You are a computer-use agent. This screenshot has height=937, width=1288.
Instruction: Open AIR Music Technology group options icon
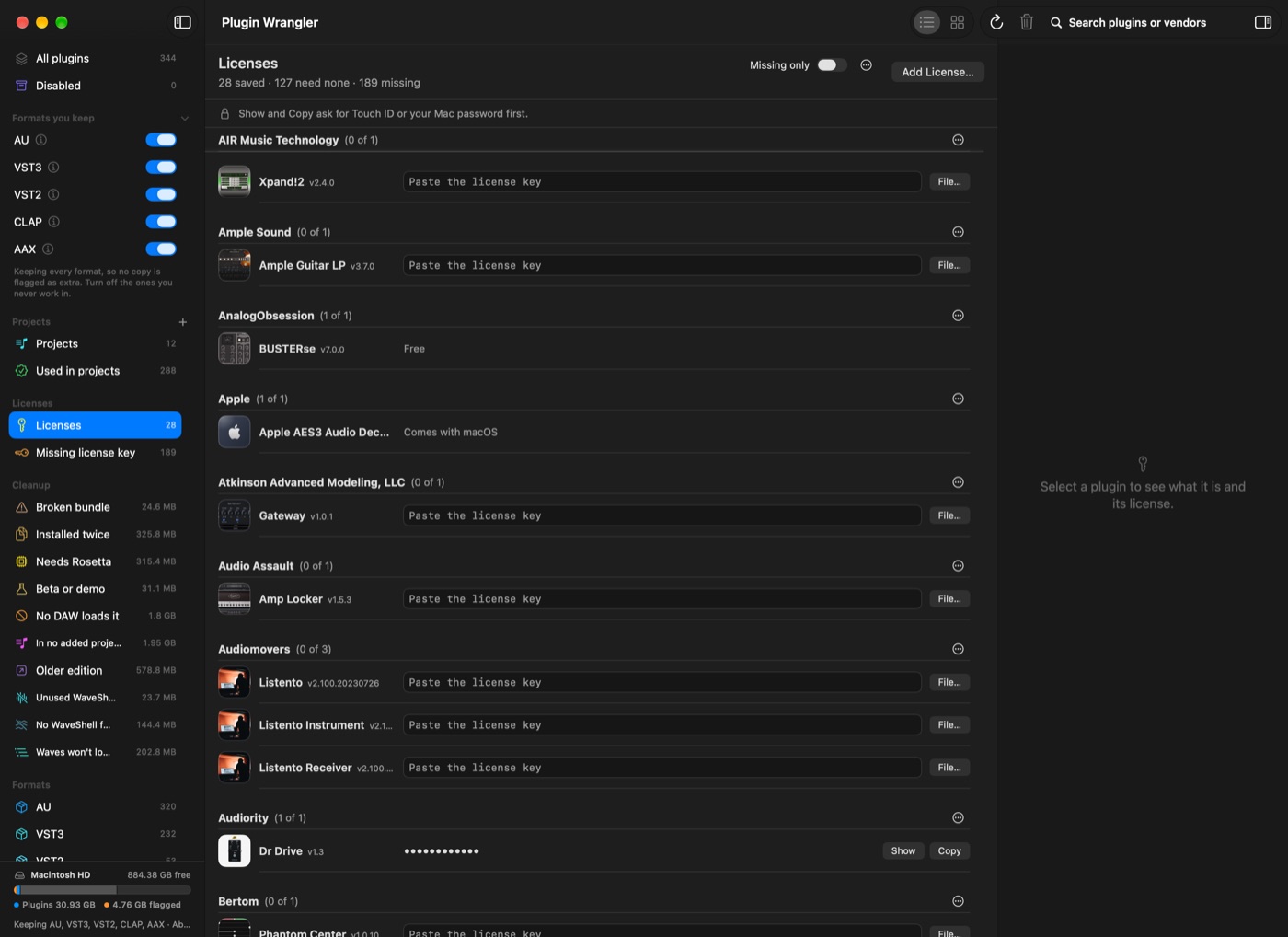(x=958, y=140)
